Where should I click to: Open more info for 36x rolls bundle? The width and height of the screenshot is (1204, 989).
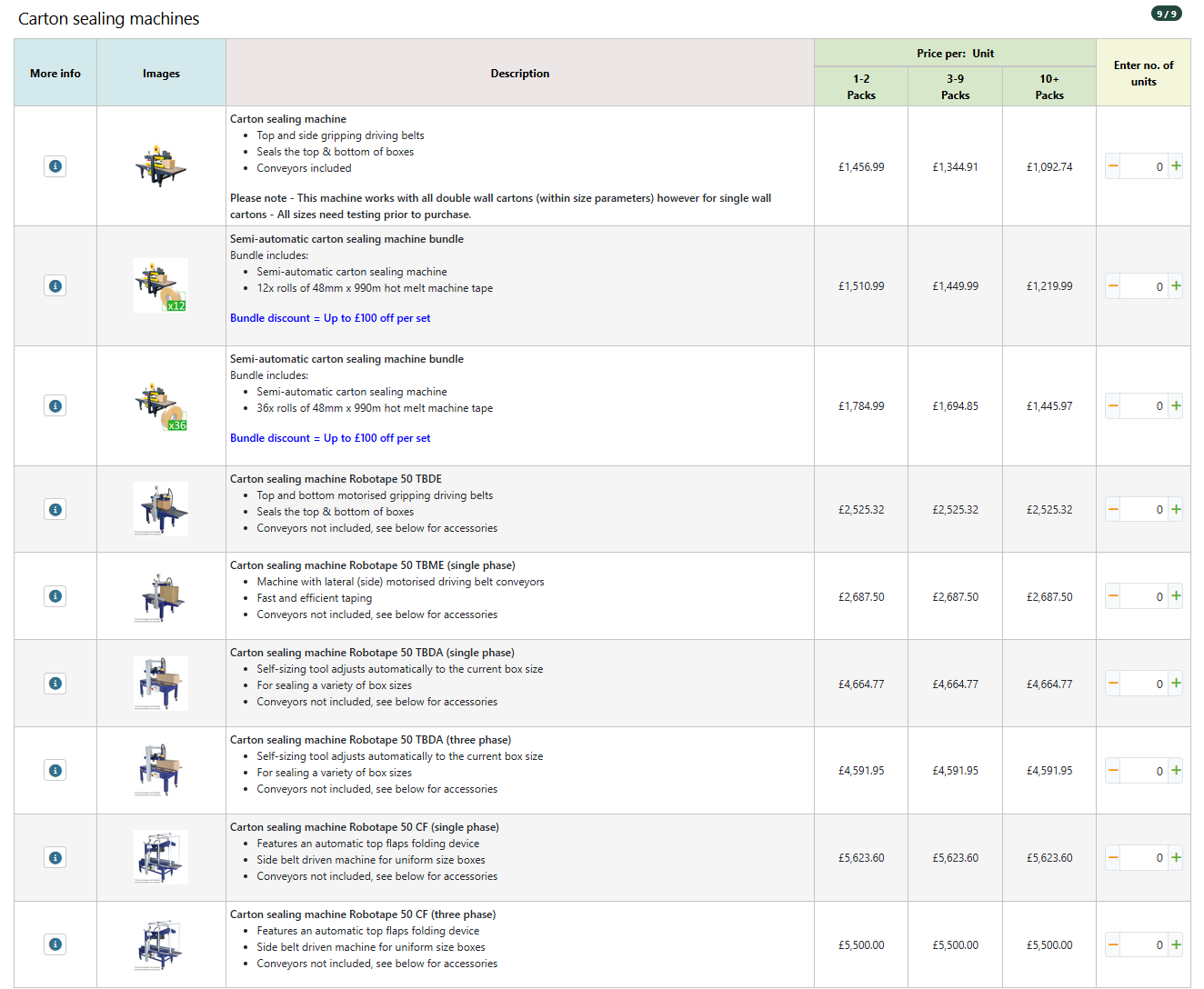[55, 406]
